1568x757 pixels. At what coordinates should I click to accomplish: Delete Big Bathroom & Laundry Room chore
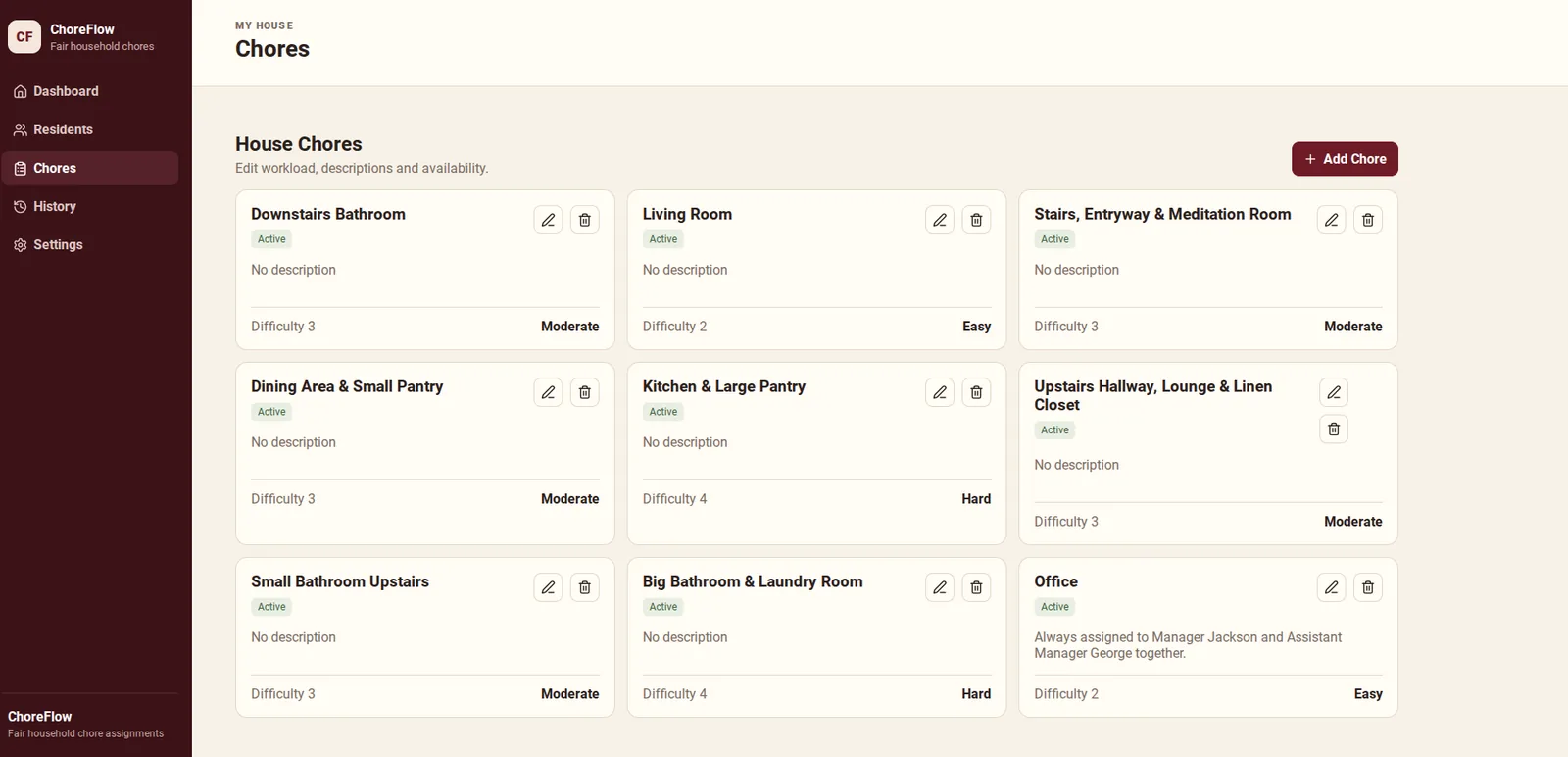coord(976,587)
